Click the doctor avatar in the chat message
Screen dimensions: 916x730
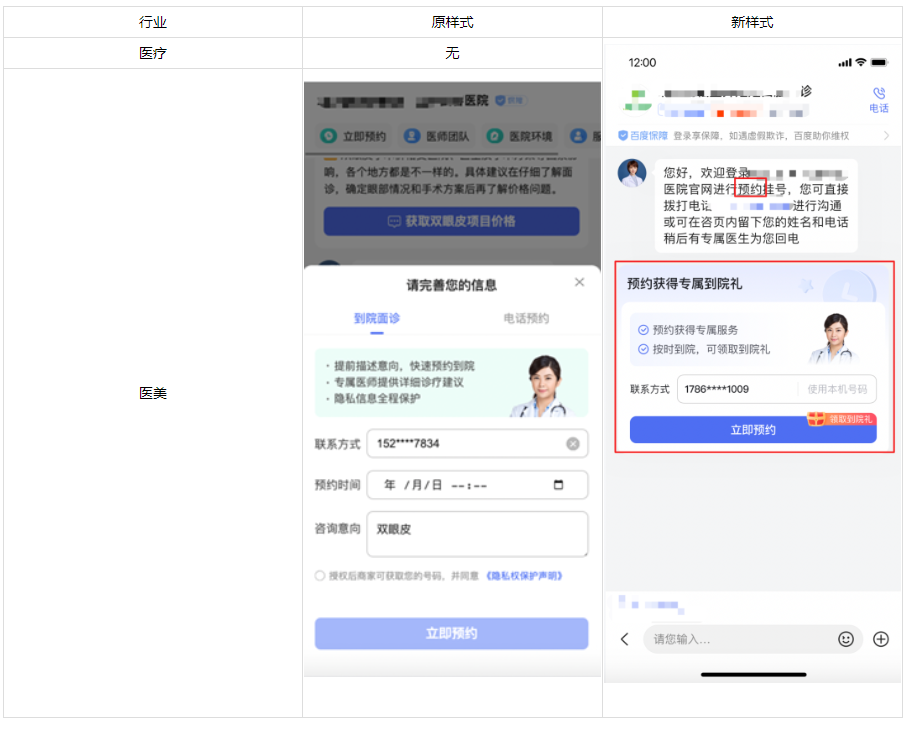point(632,173)
